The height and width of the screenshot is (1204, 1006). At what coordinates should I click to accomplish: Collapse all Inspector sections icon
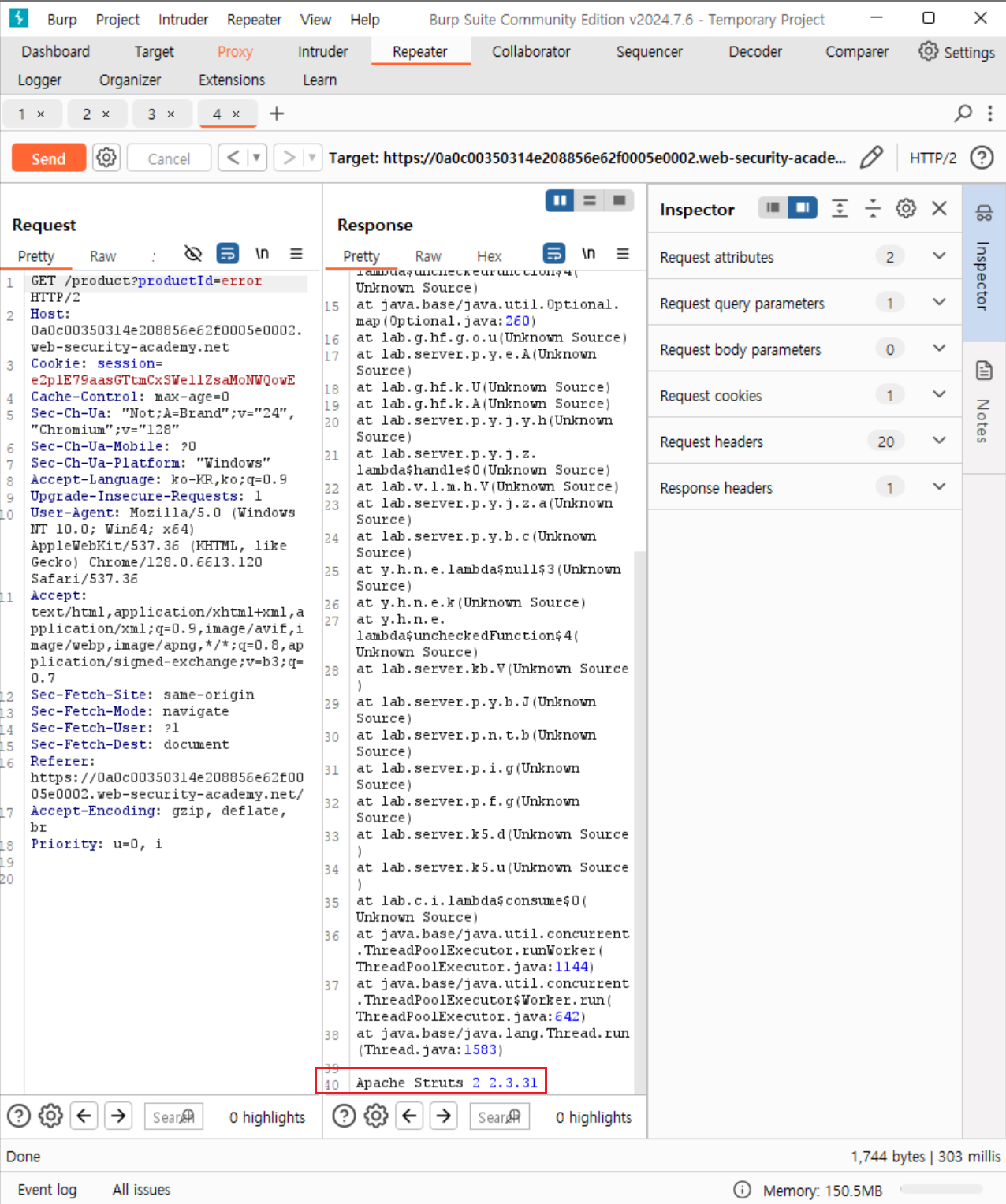(873, 208)
